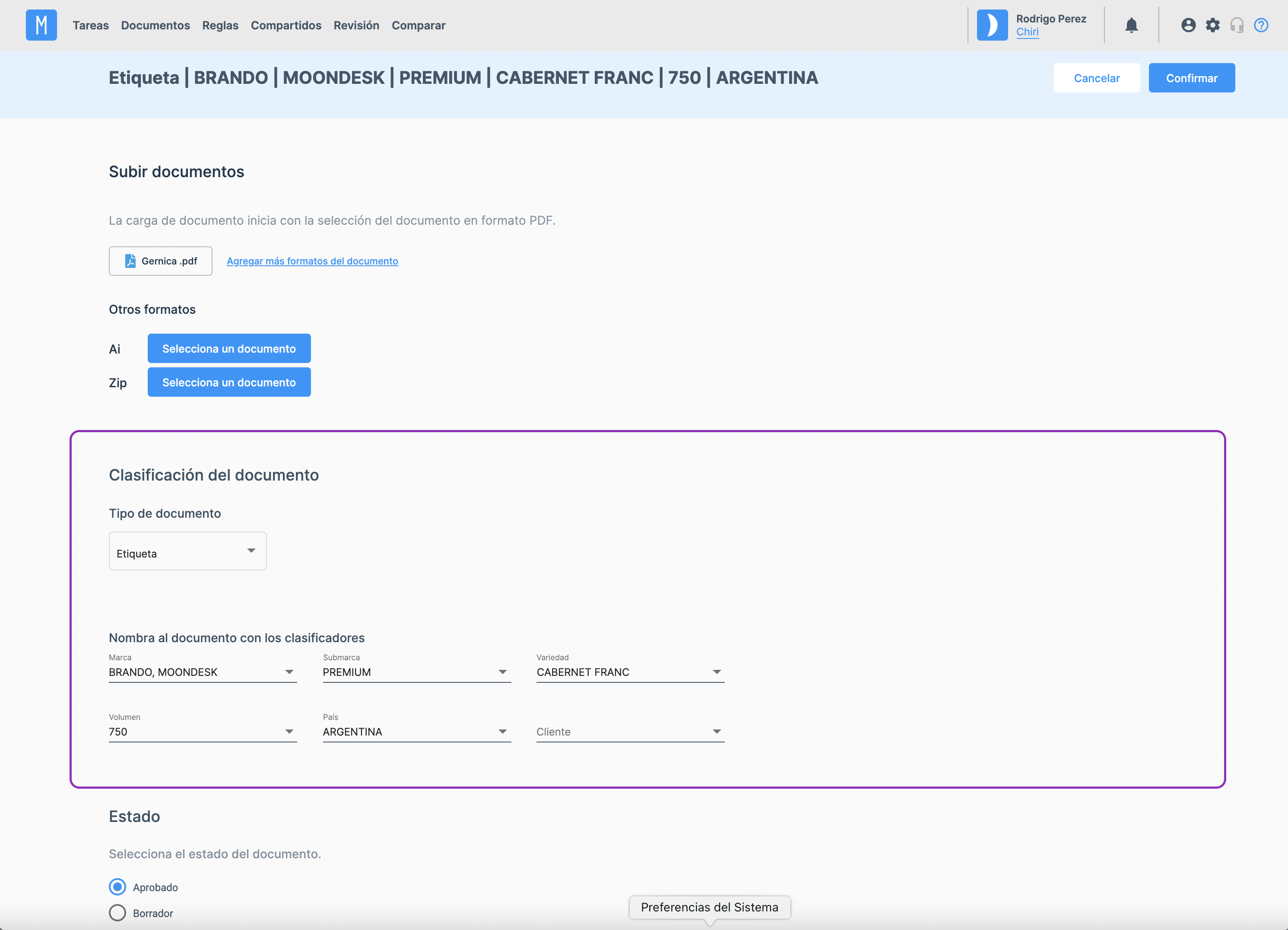Click the PDF file icon beside Gernica .pdf
Screen dimensions: 1288x930
(x=130, y=261)
